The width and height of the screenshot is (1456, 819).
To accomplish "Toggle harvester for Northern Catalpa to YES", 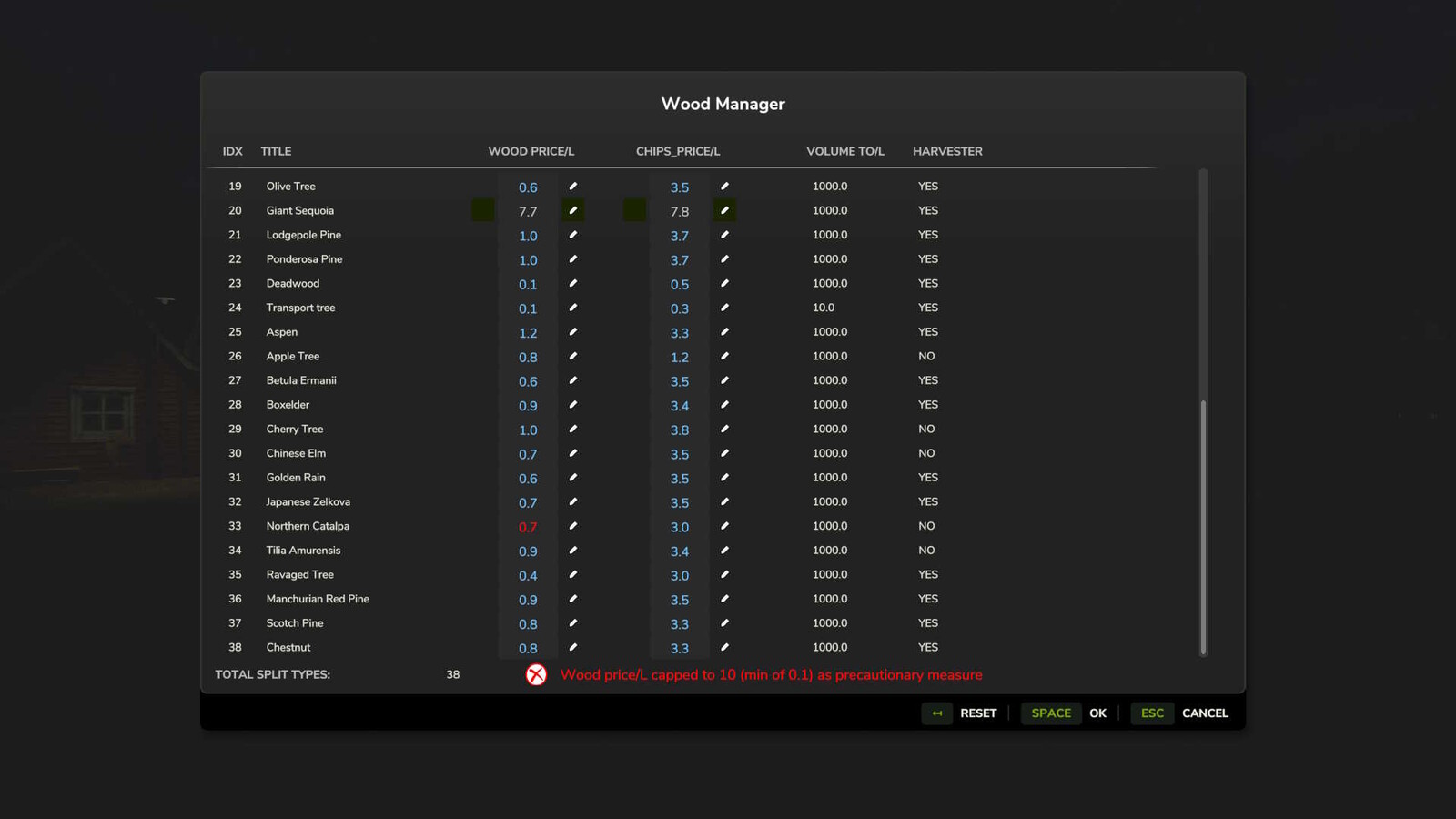I will (926, 526).
